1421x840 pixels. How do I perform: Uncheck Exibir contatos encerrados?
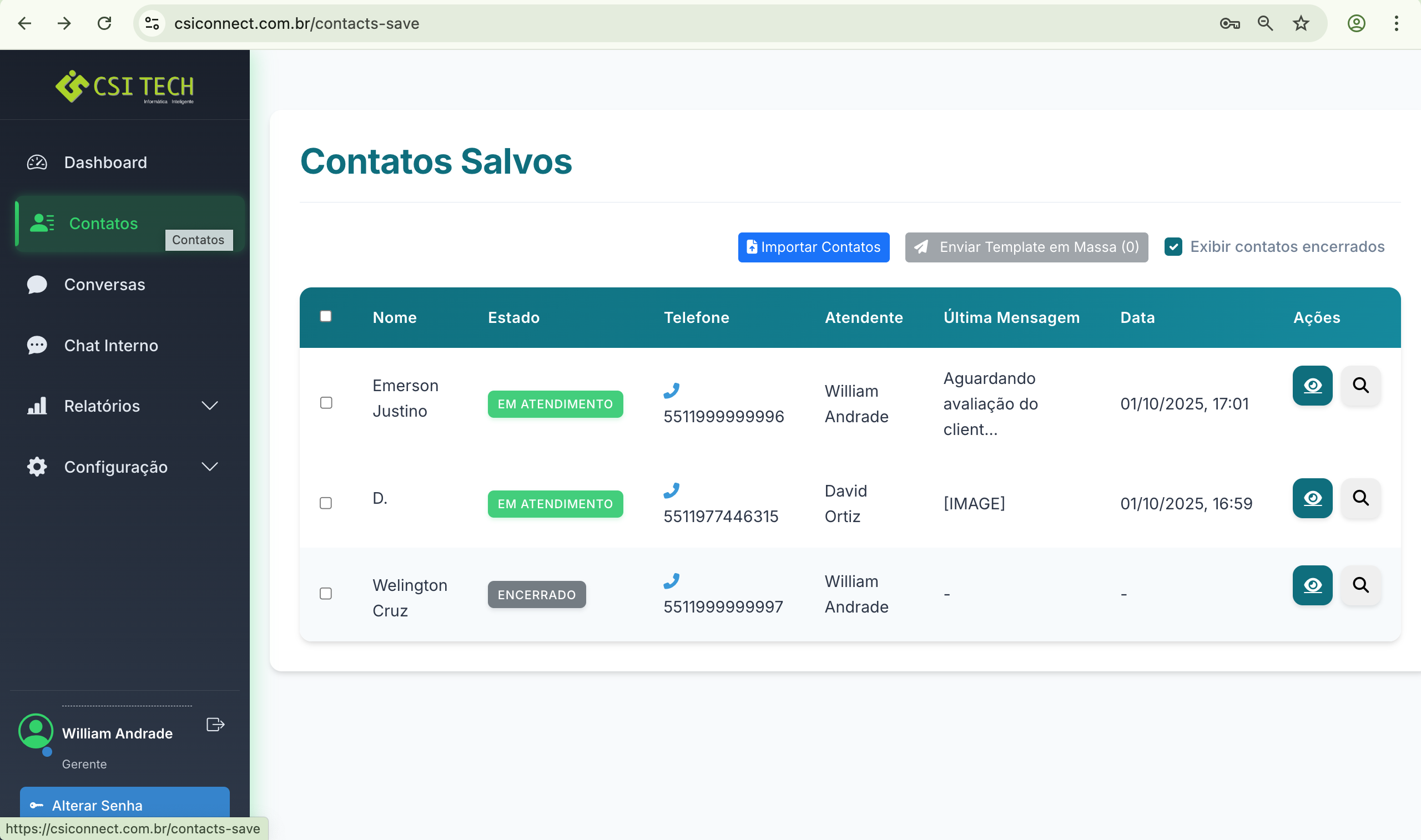click(x=1173, y=247)
